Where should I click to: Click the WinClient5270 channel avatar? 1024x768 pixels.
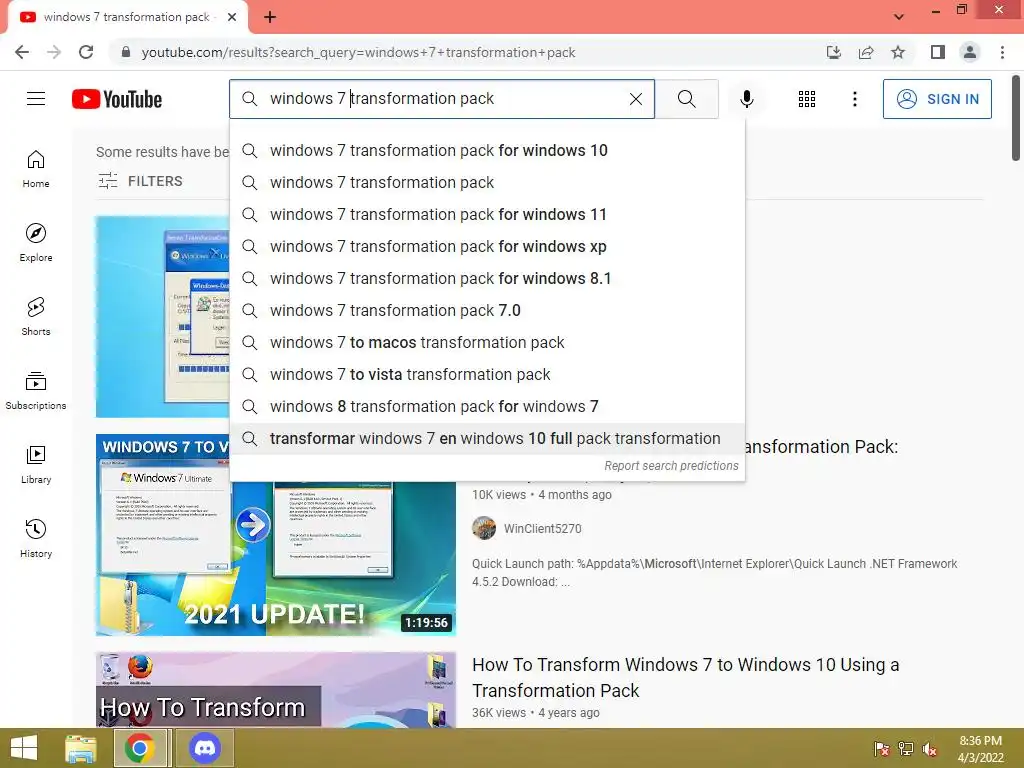pos(484,528)
